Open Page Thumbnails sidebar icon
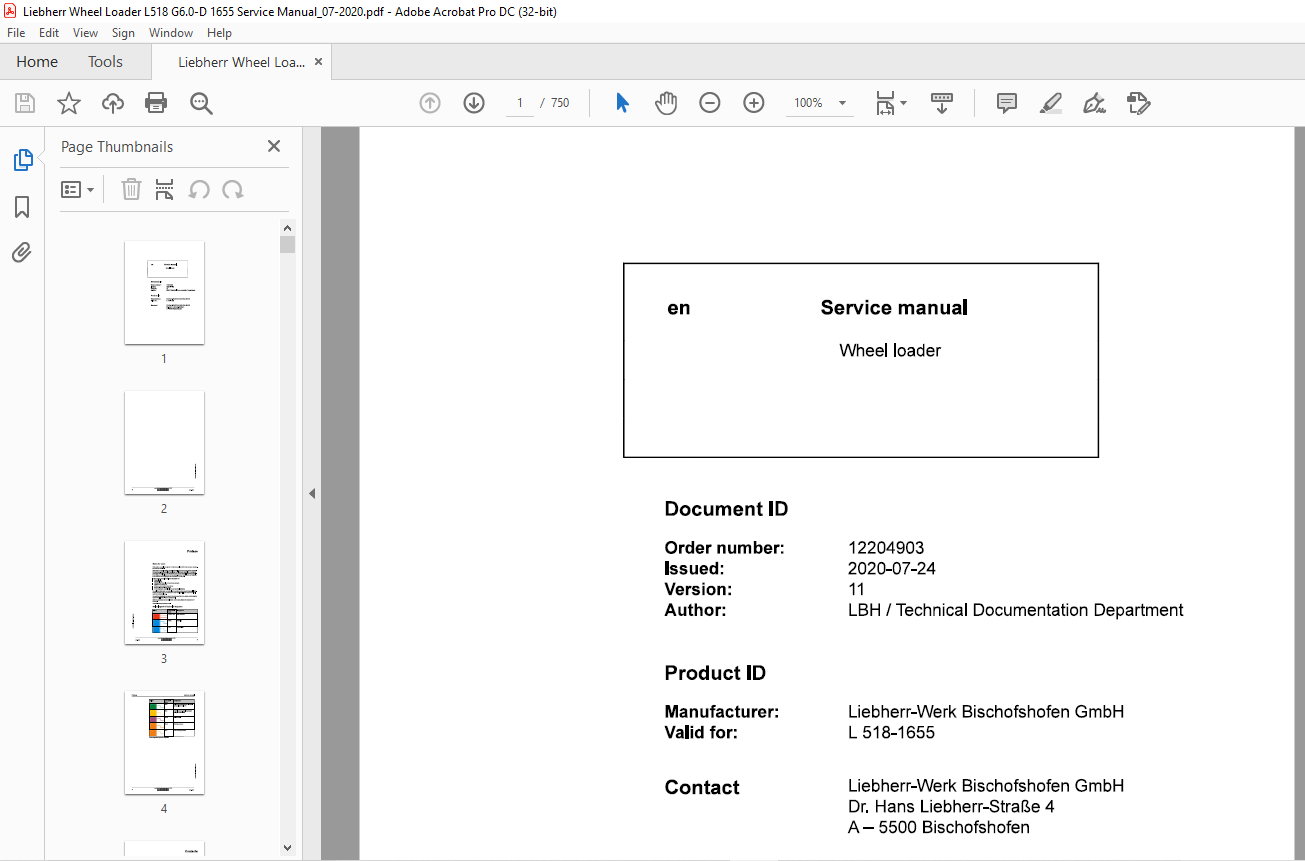The height and width of the screenshot is (861, 1305). [22, 160]
